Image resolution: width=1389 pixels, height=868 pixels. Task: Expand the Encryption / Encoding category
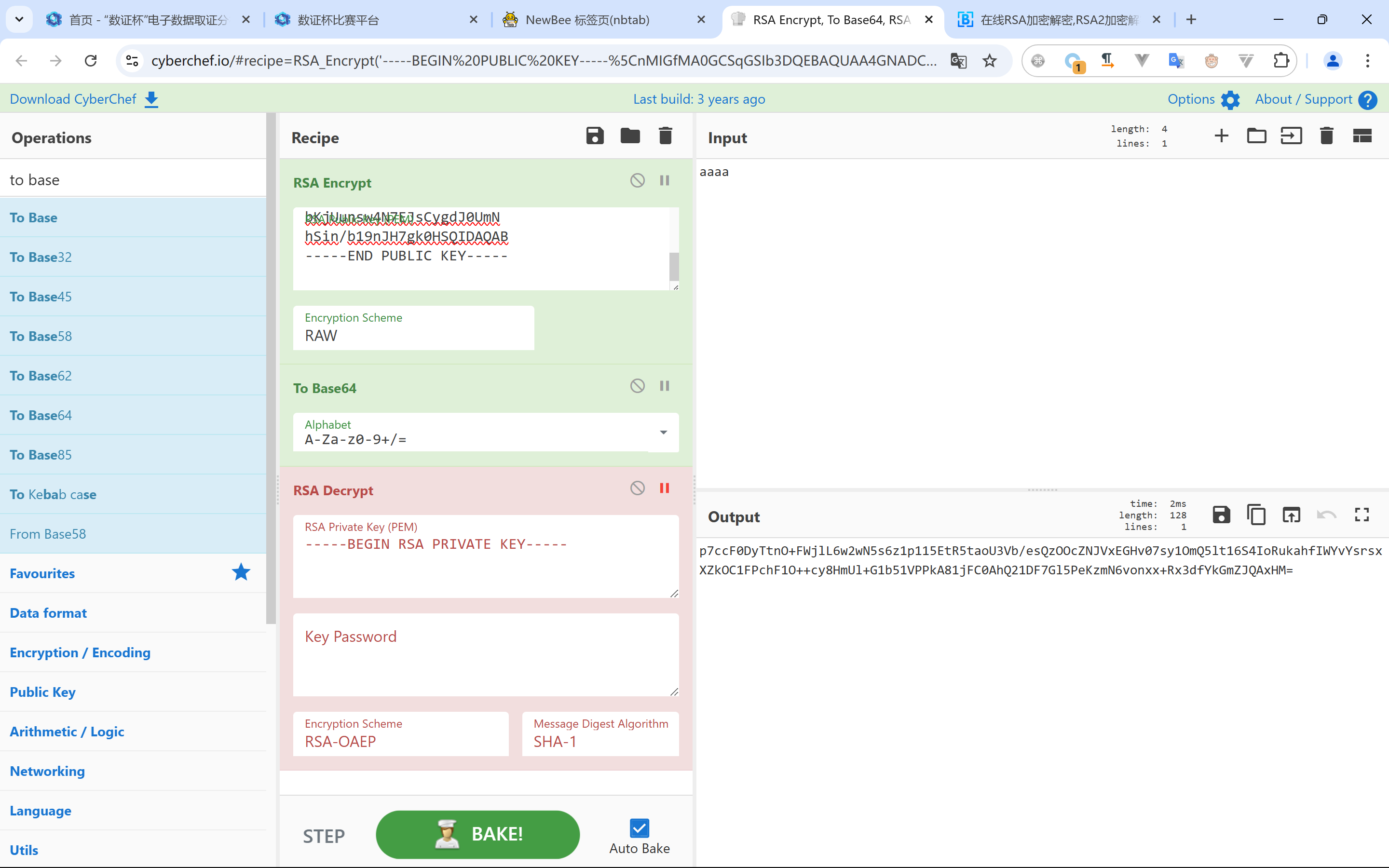81,653
